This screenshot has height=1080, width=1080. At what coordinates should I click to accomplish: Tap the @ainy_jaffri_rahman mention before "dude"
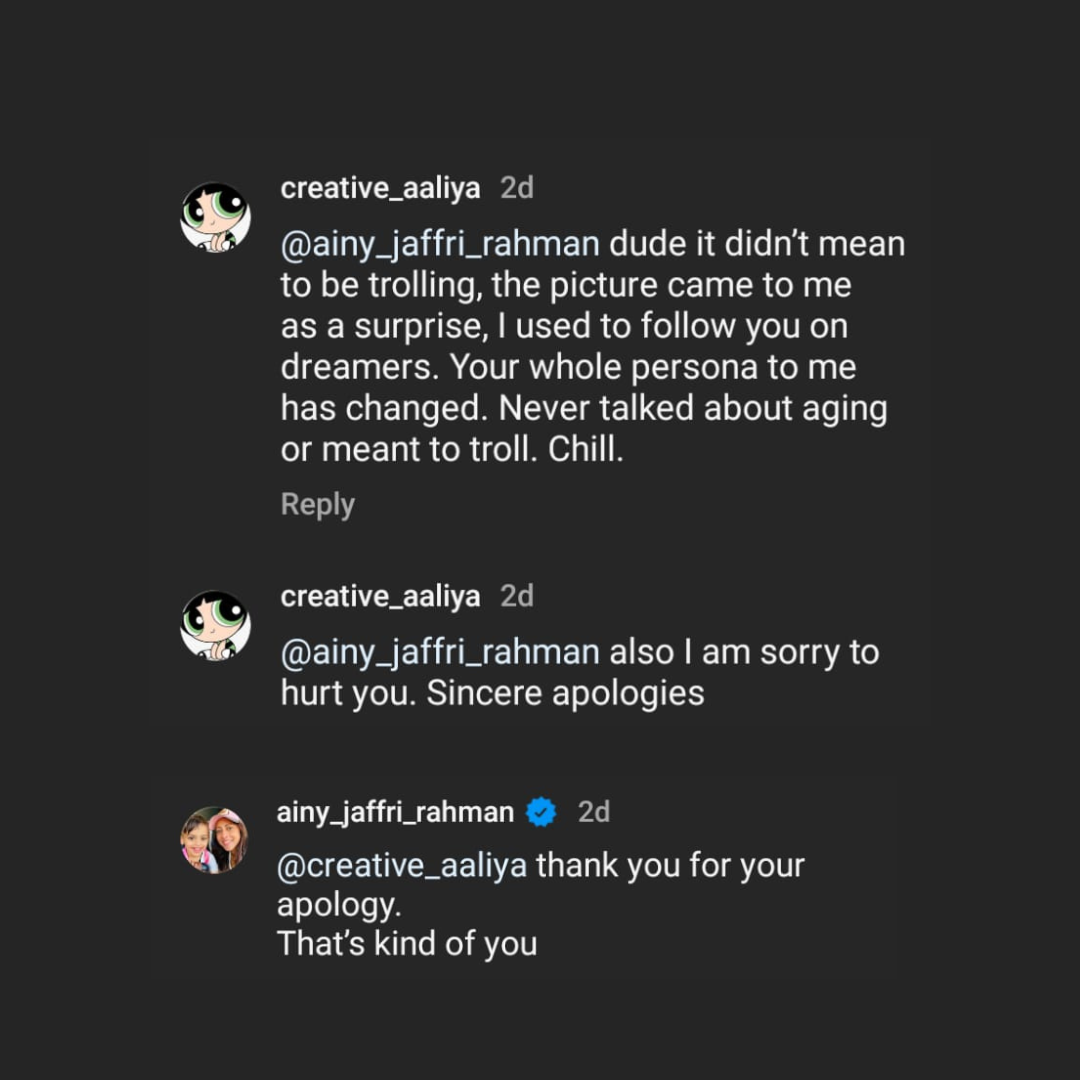tap(440, 244)
